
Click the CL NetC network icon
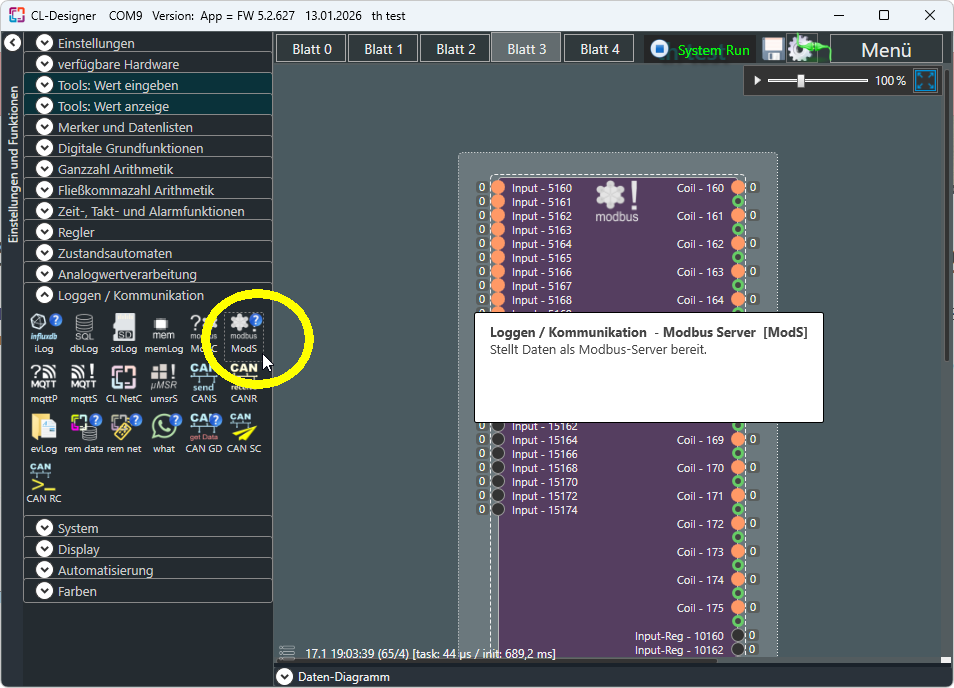(x=124, y=378)
